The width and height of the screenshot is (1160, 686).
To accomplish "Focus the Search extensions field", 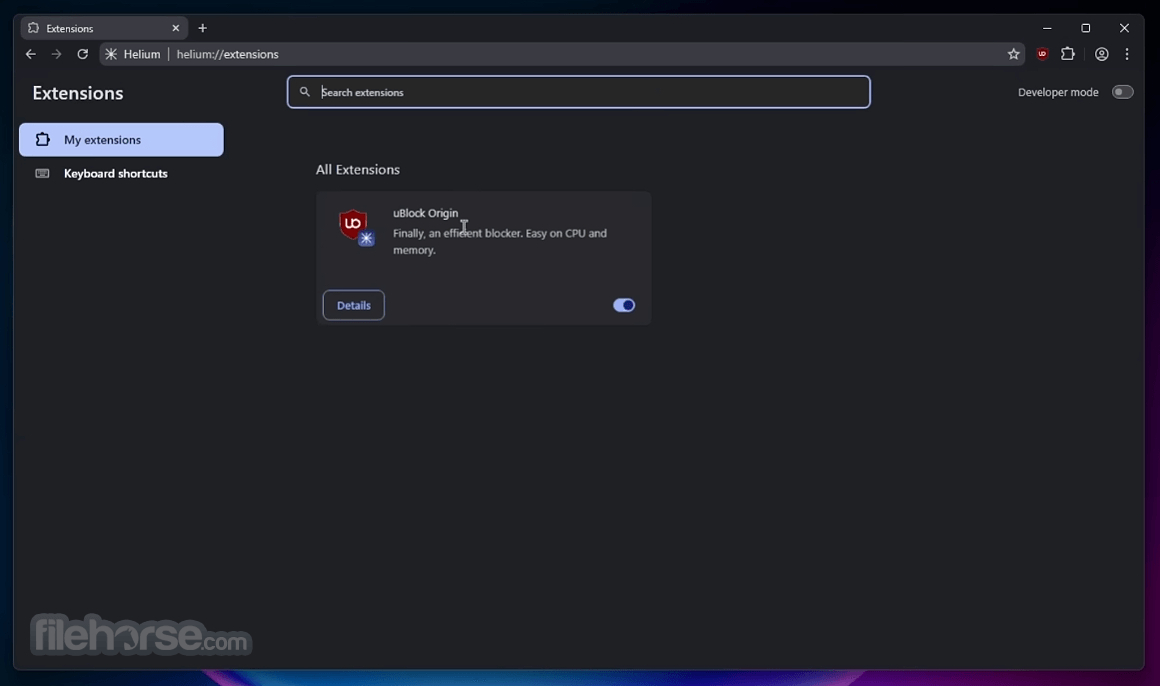I will point(579,92).
